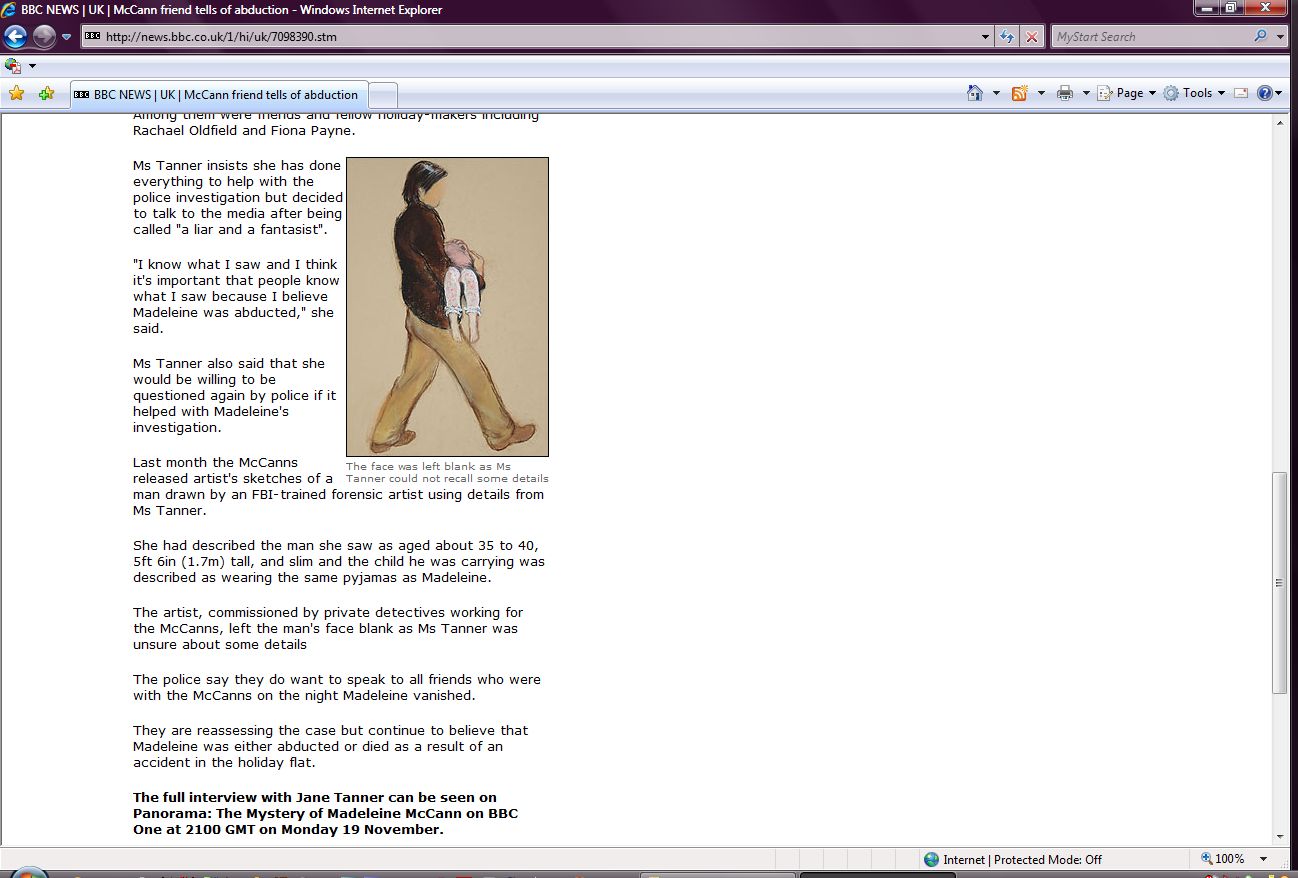Select the BBC NEWS McCann article tab
Image resolution: width=1298 pixels, height=878 pixels.
coord(218,95)
